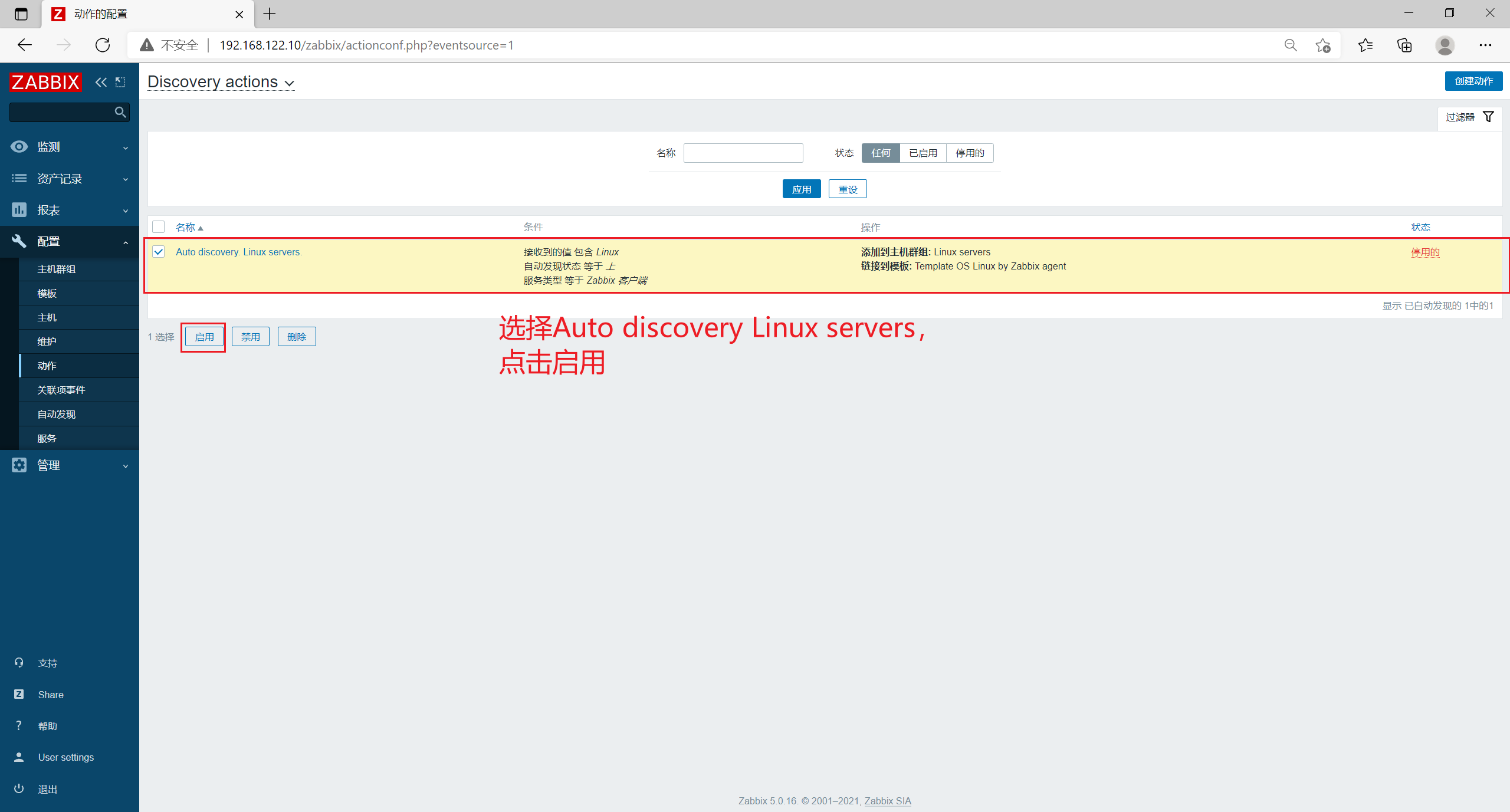
Task: Click the 重设 filter button
Action: click(848, 189)
